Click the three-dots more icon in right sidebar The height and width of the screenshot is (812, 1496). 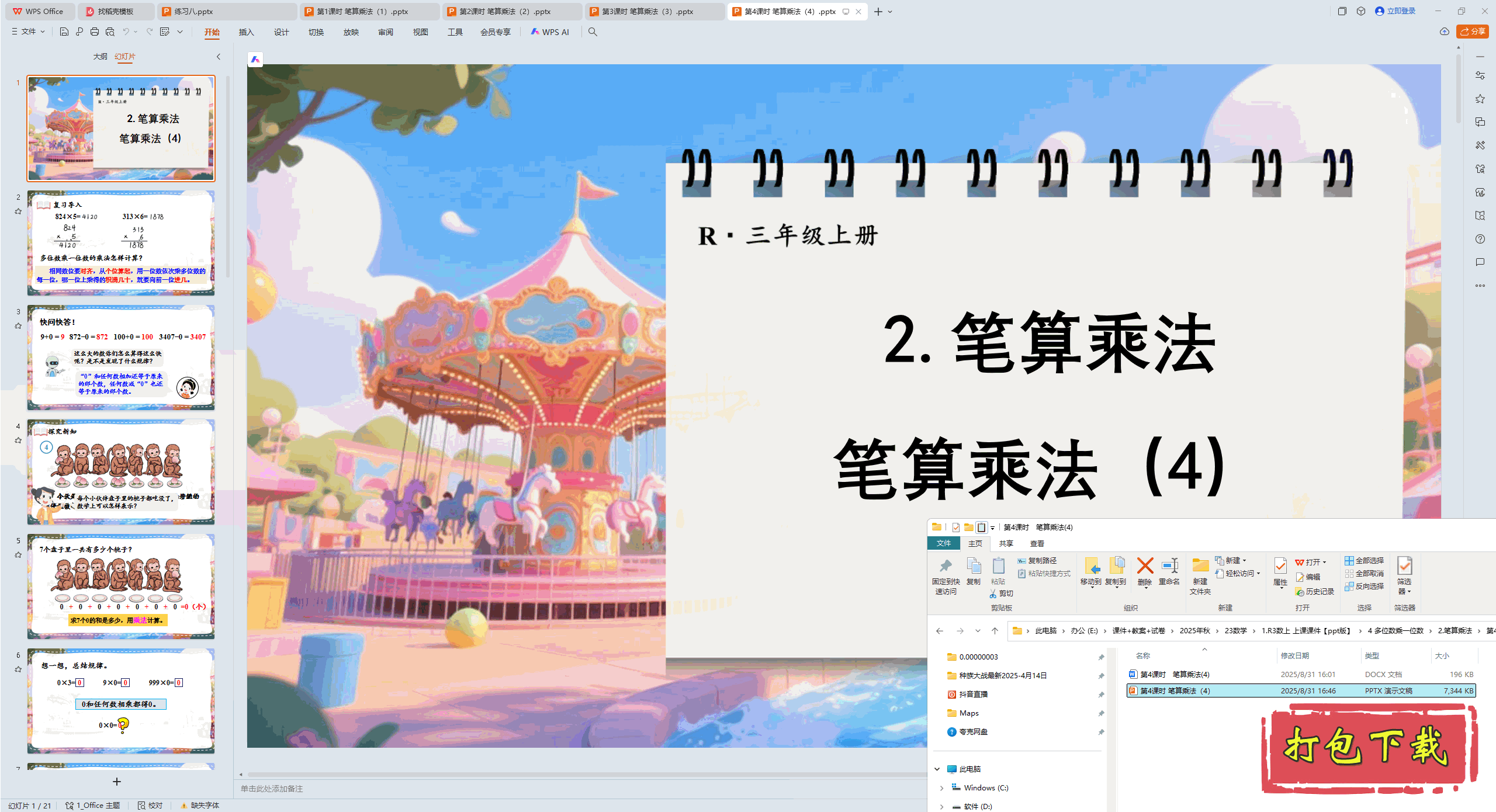pos(1480,286)
